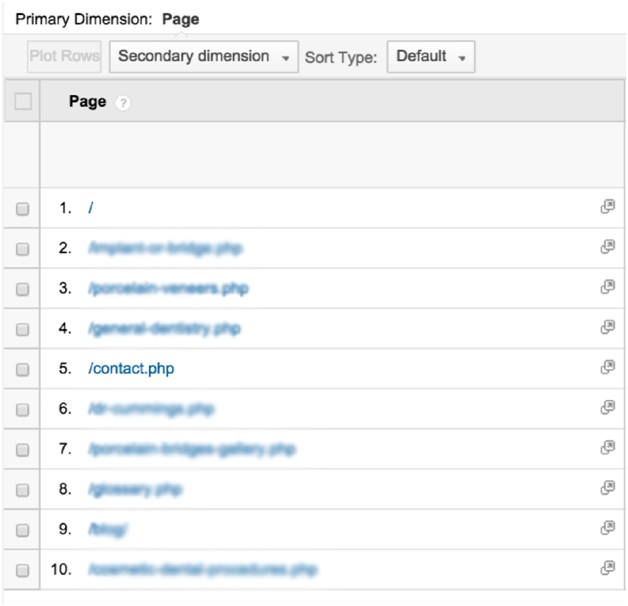
Task: Click the Page column header
Action: pyautogui.click(x=88, y=102)
